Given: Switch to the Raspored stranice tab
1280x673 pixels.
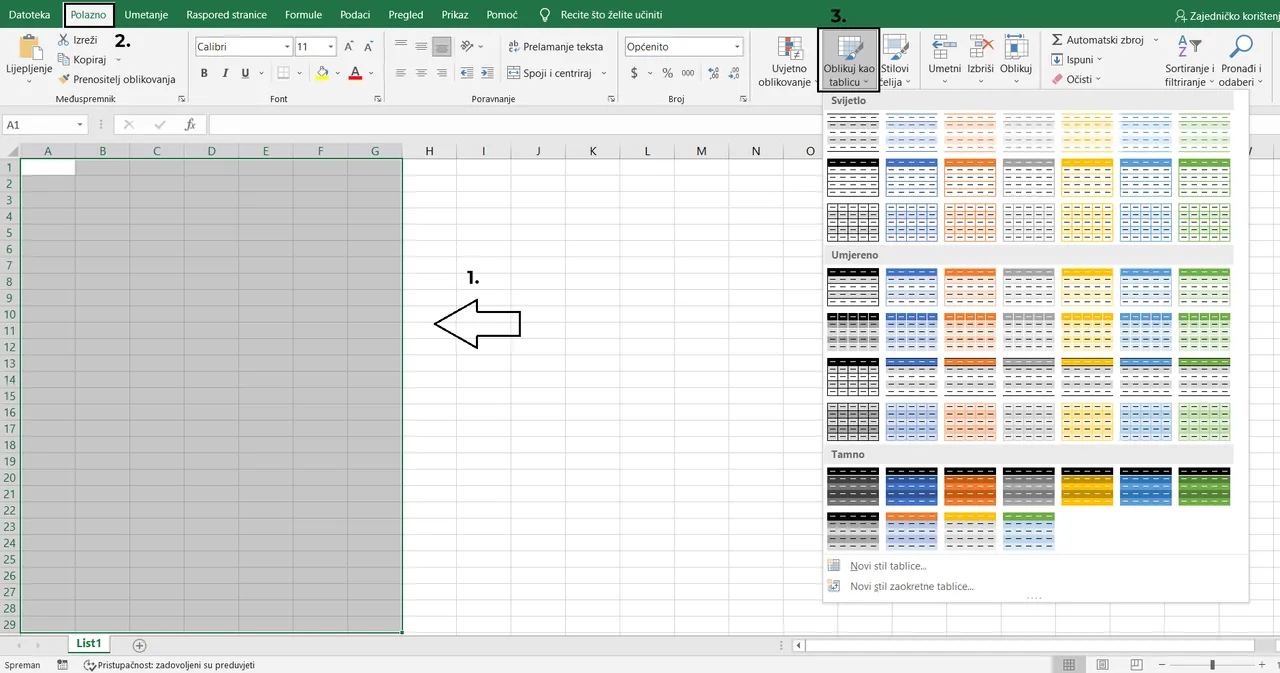Looking at the screenshot, I should pyautogui.click(x=226, y=15).
